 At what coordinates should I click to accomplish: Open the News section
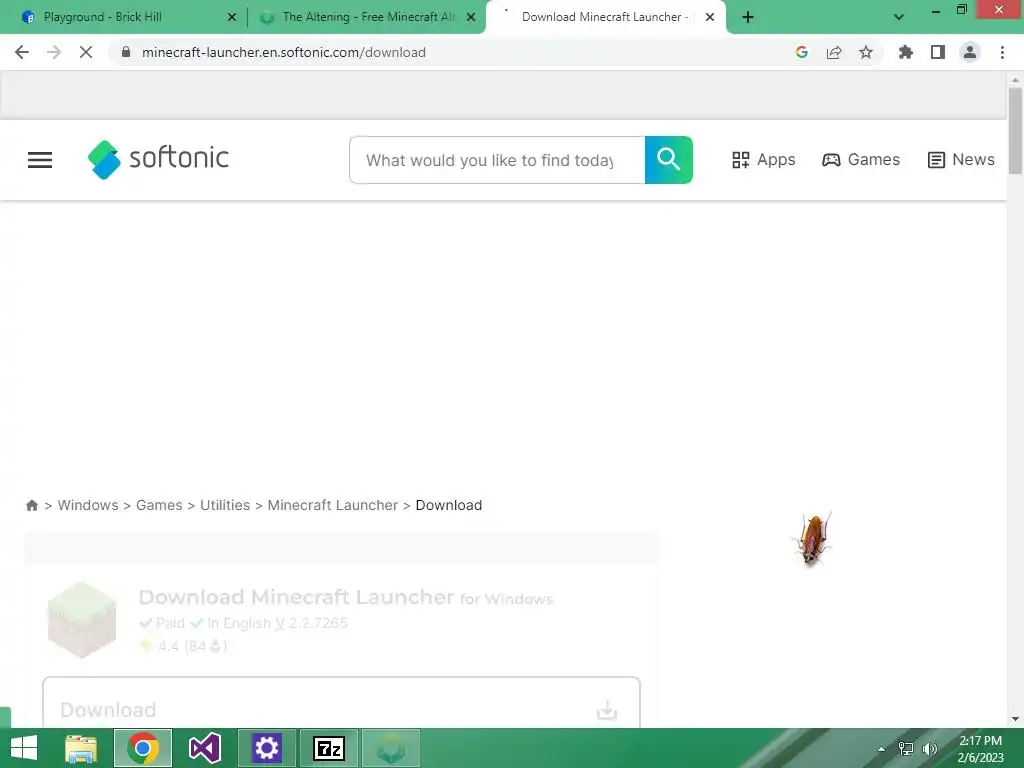(961, 160)
